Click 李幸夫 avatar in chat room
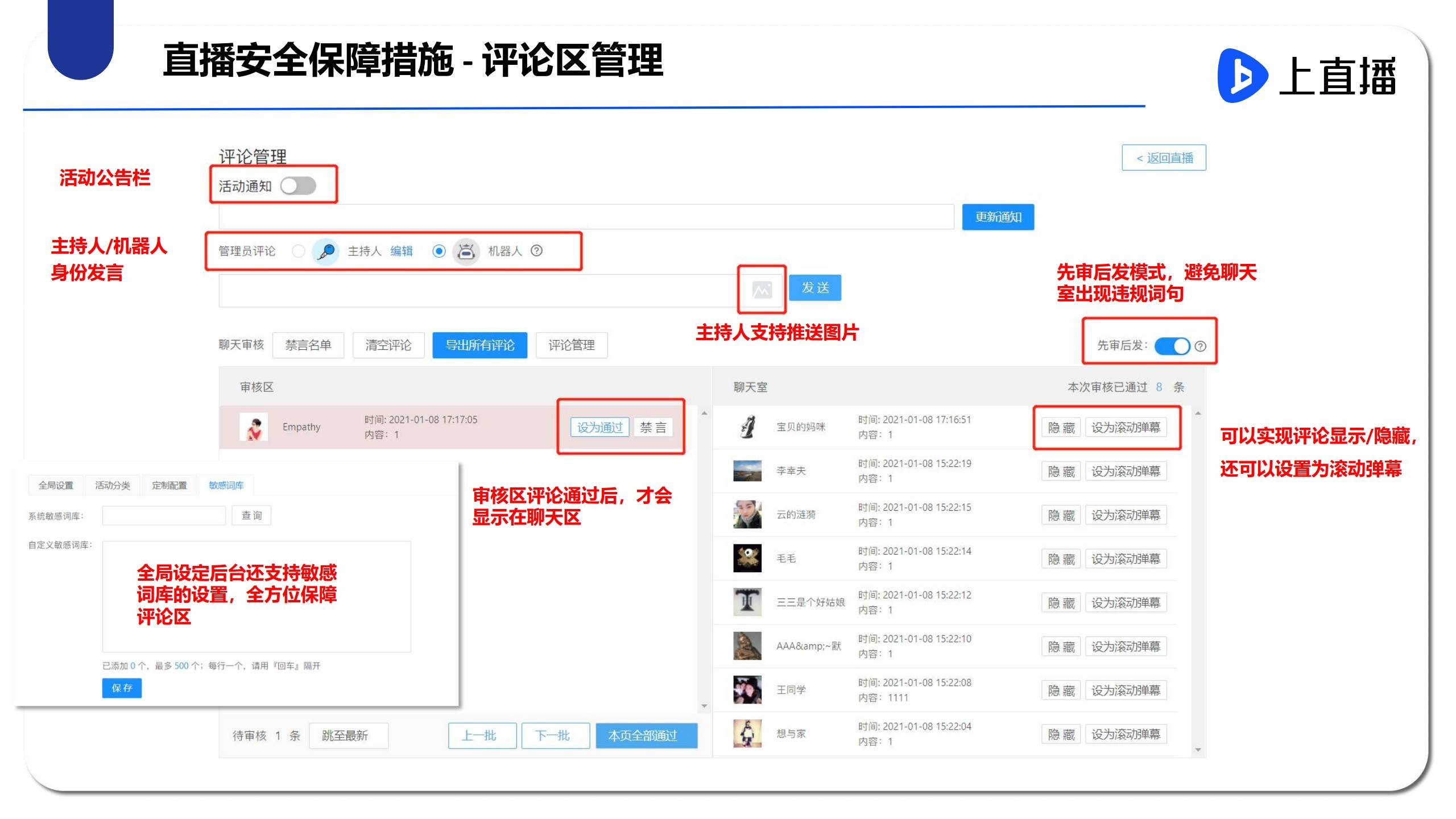Viewport: 1456px width, 819px height. coord(747,470)
